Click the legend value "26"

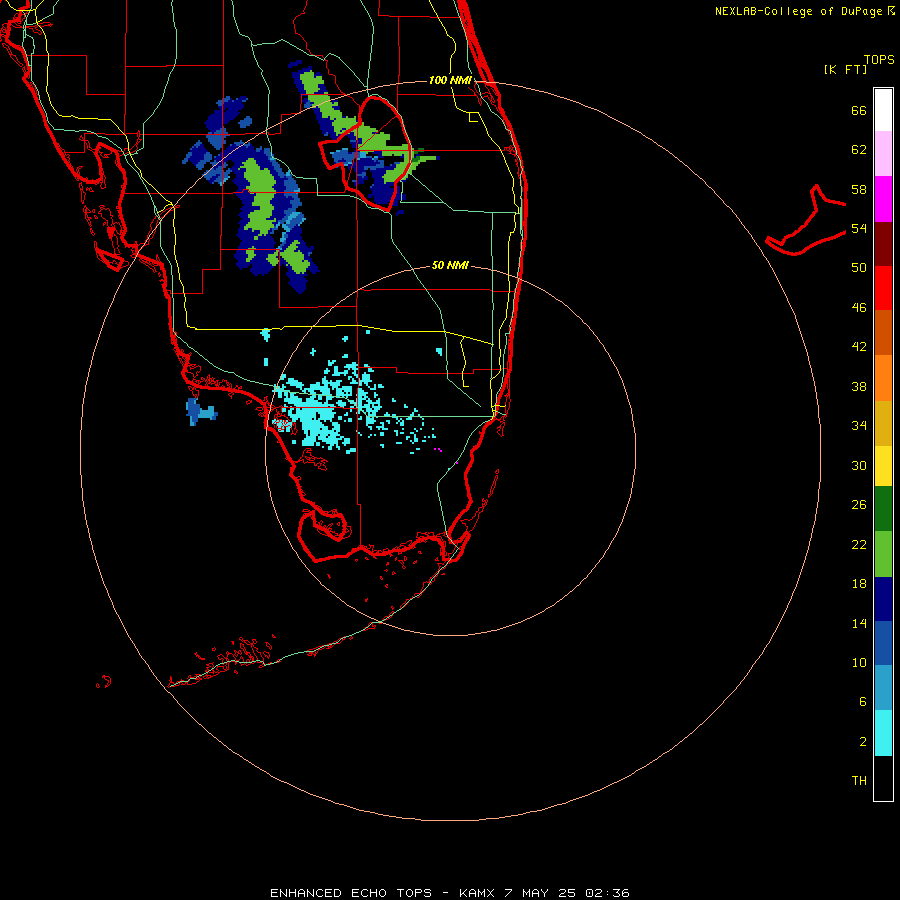pos(859,505)
